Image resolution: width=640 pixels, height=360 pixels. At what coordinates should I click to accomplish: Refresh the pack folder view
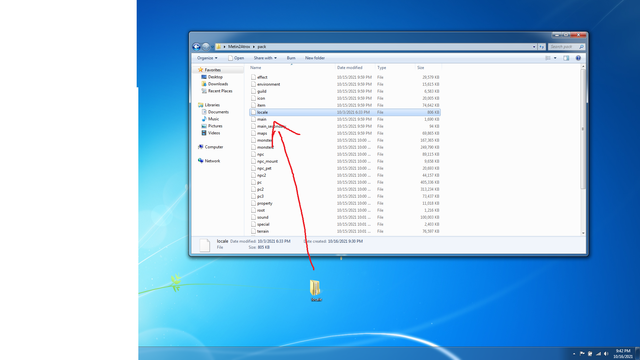click(542, 47)
